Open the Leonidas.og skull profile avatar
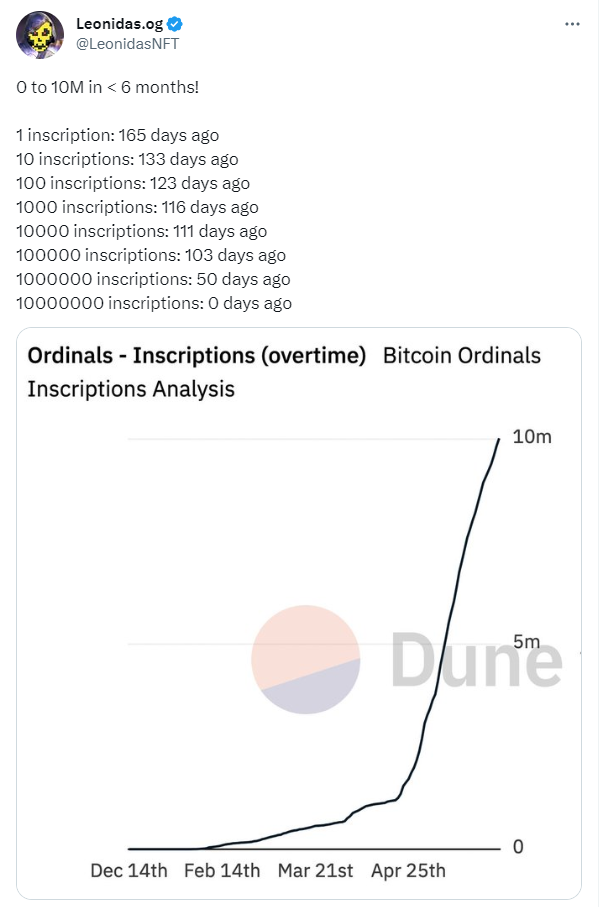606x907 pixels. 40,35
